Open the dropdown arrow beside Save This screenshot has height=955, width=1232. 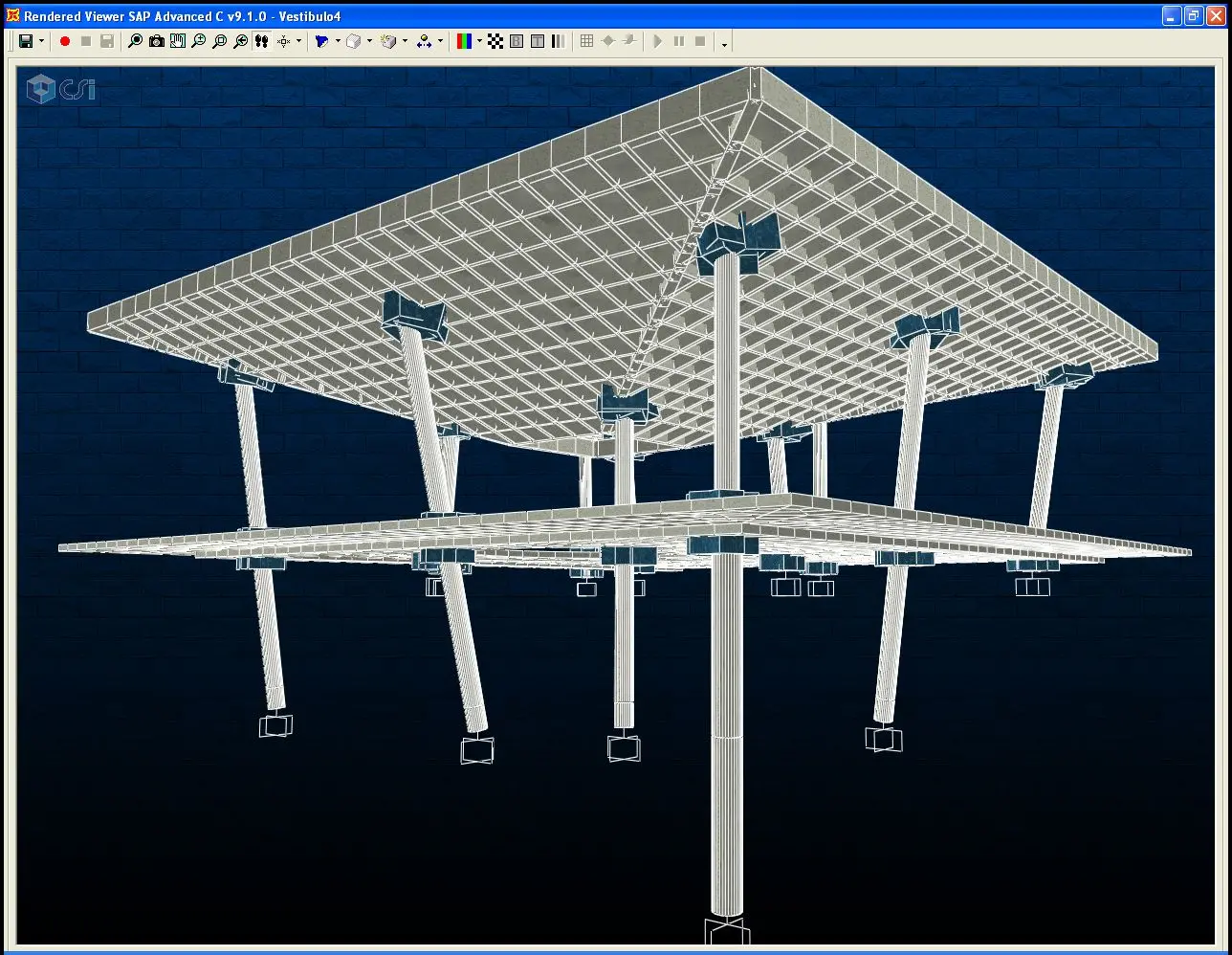coord(41,41)
